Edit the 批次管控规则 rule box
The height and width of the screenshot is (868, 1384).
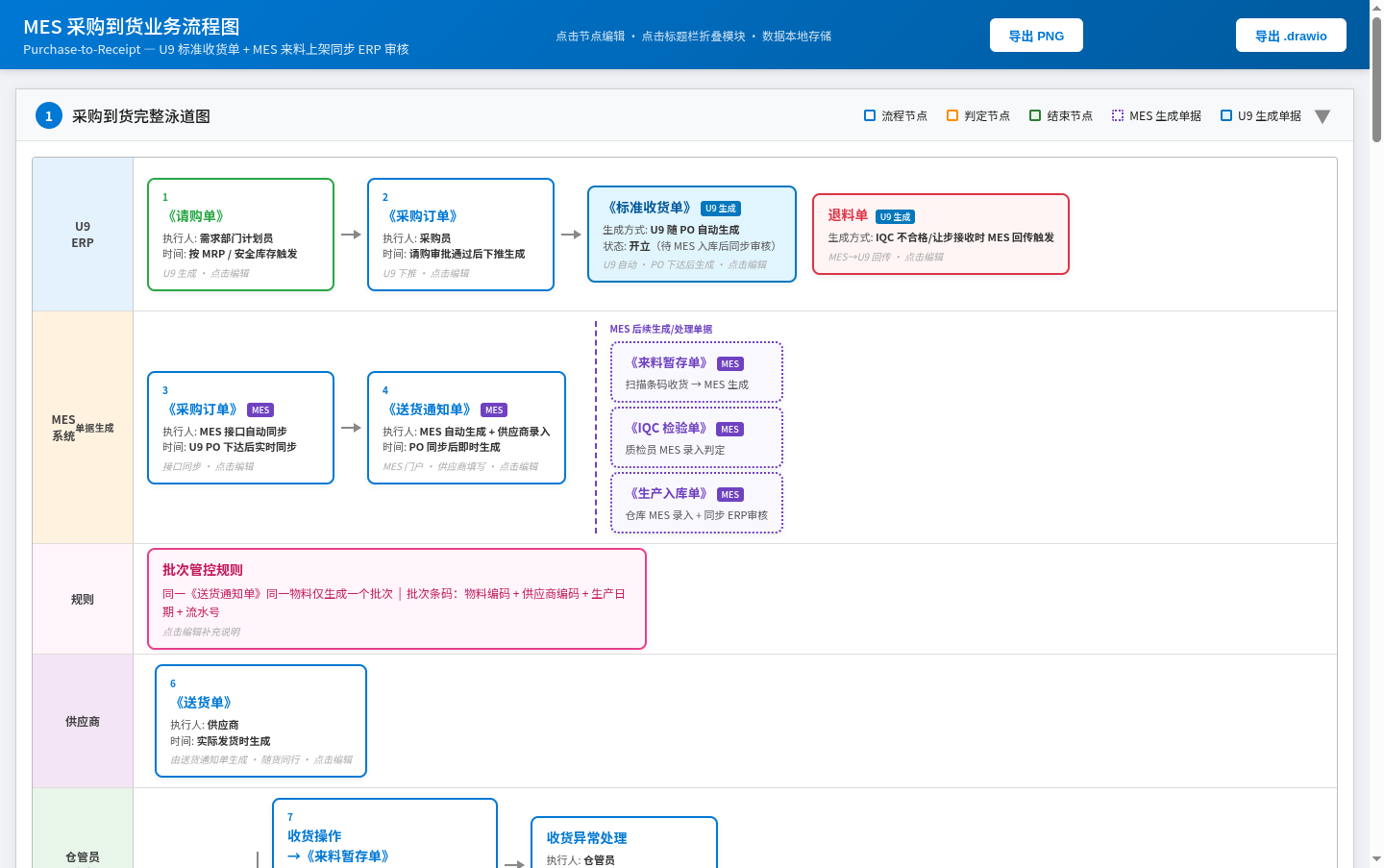397,599
